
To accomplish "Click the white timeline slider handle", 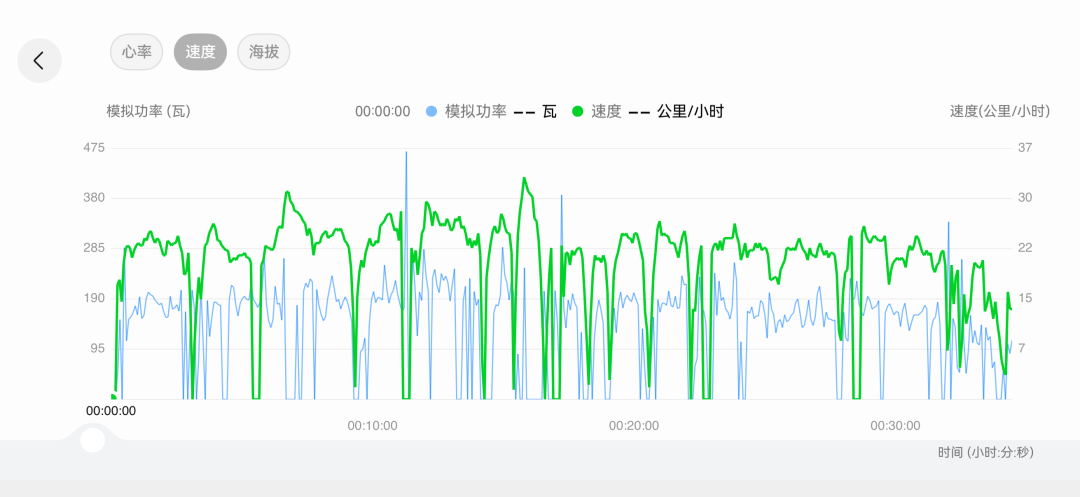I will click(x=93, y=440).
